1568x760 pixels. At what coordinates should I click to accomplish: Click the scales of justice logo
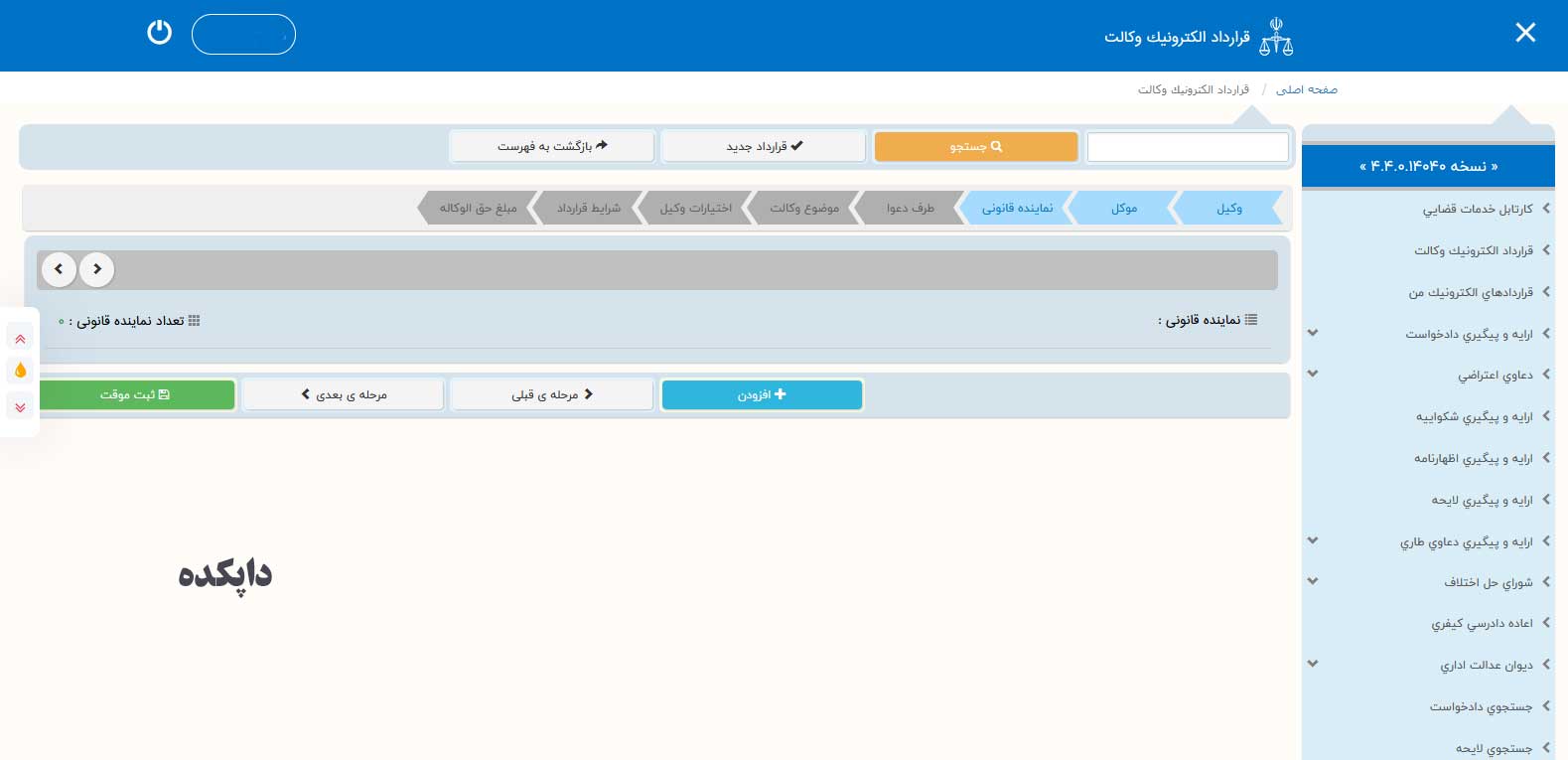pos(1276,37)
